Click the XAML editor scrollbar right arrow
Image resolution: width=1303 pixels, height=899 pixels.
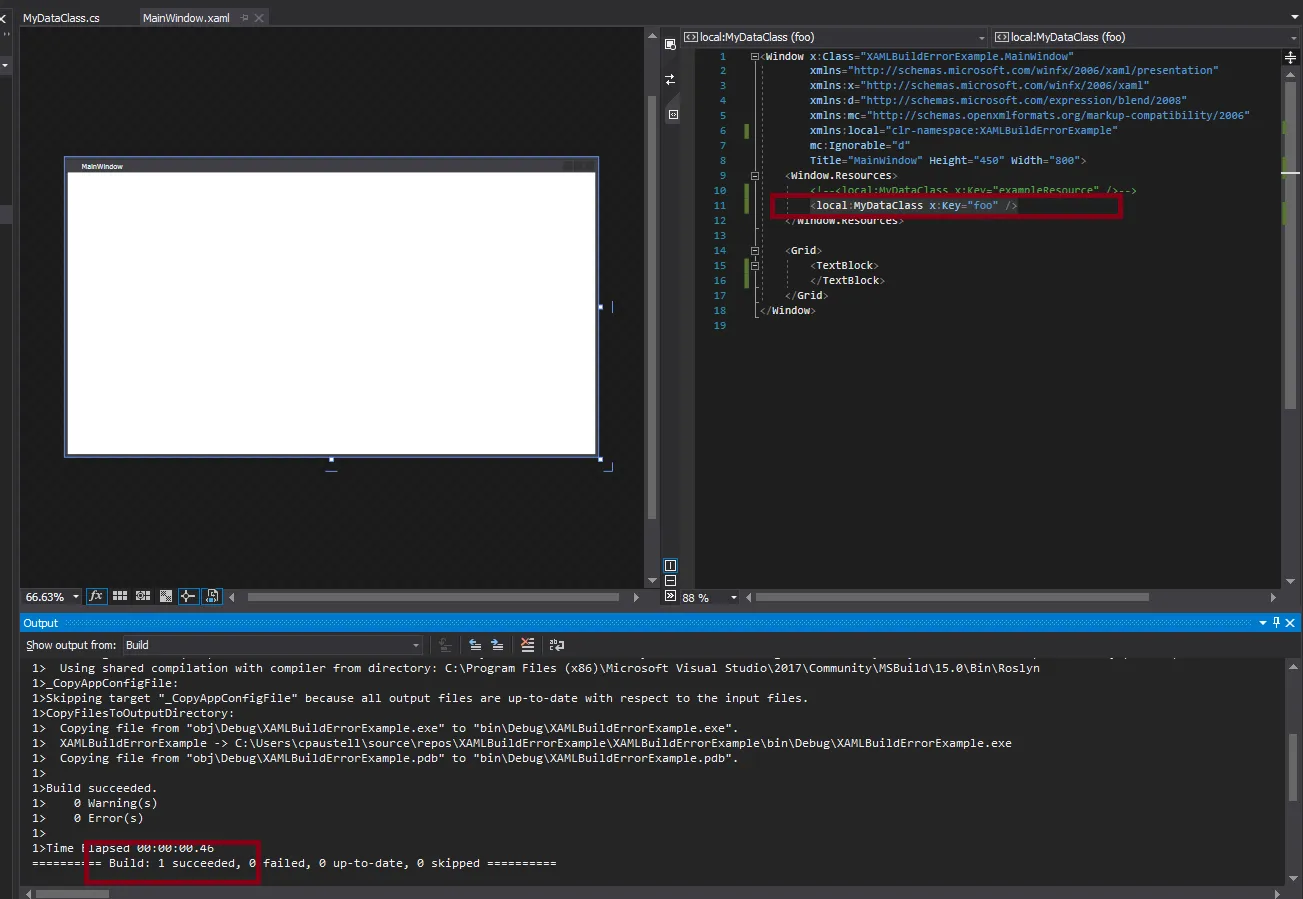coord(1273,597)
